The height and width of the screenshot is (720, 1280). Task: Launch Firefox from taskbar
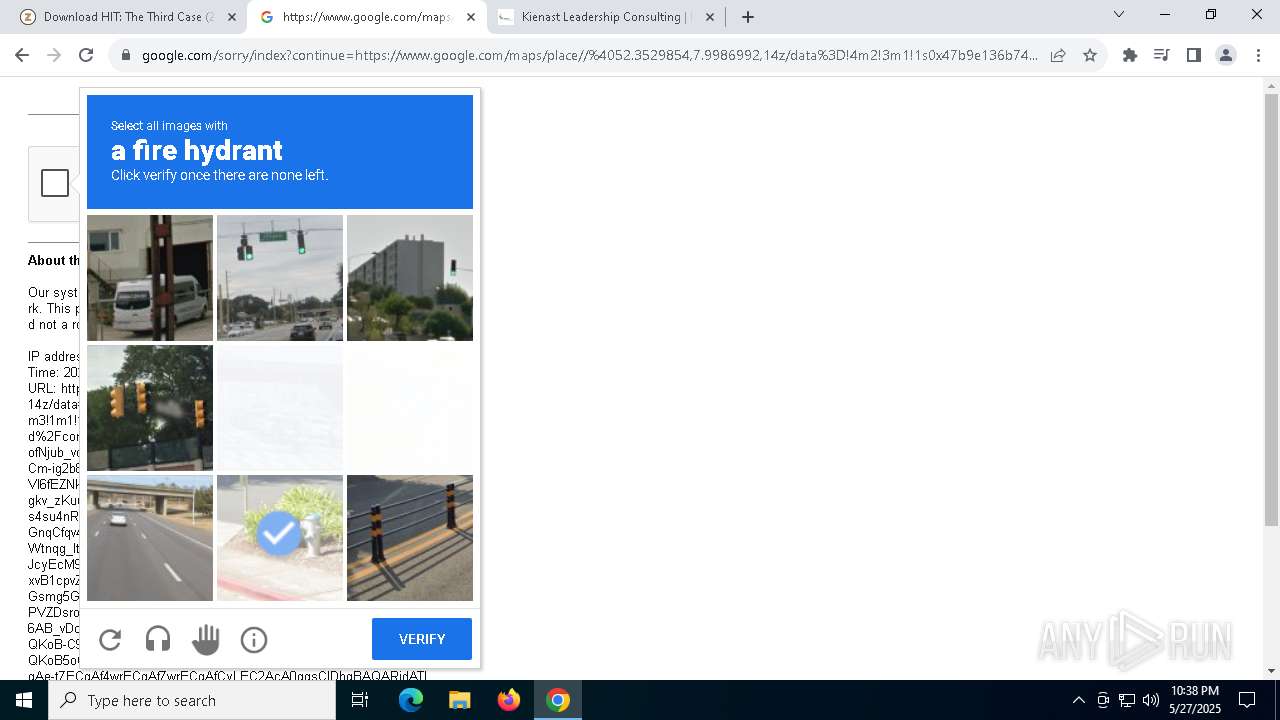[508, 700]
